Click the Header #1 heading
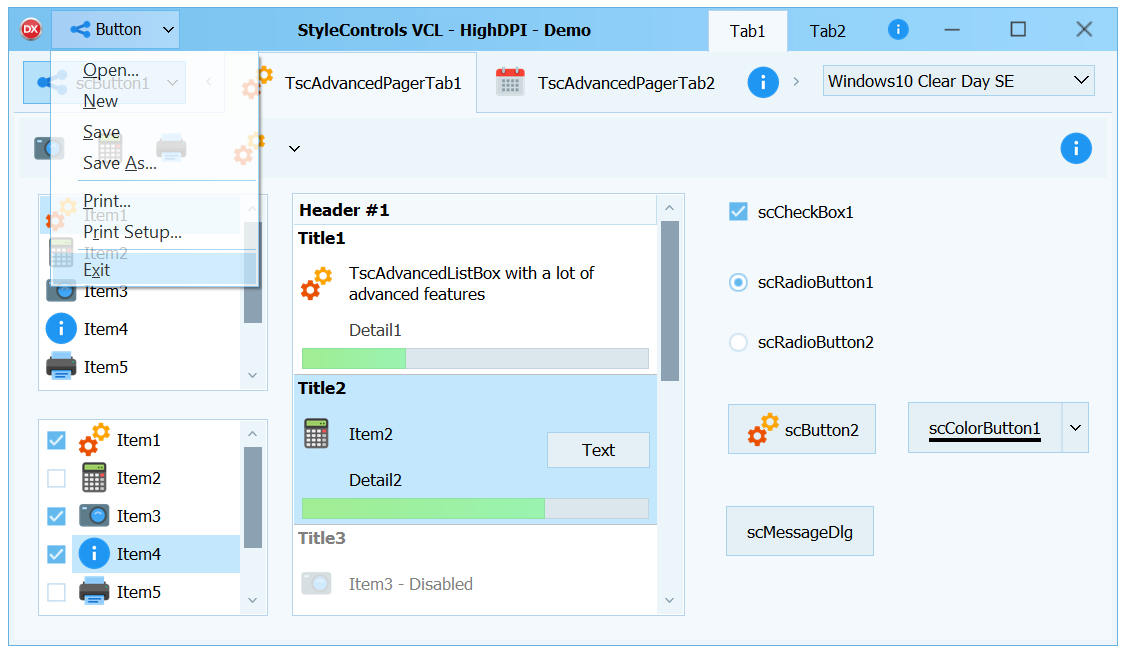Image resolution: width=1125 pixels, height=651 pixels. 344,210
